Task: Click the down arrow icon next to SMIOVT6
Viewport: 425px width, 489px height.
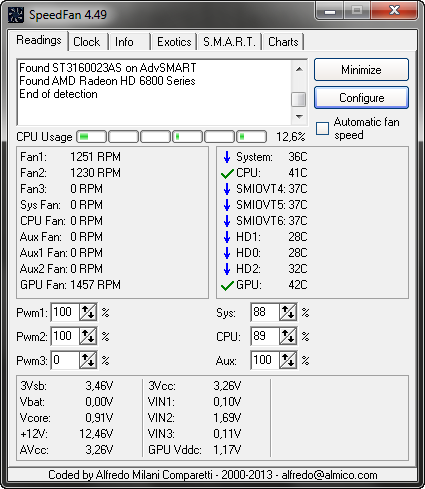Action: (227, 221)
